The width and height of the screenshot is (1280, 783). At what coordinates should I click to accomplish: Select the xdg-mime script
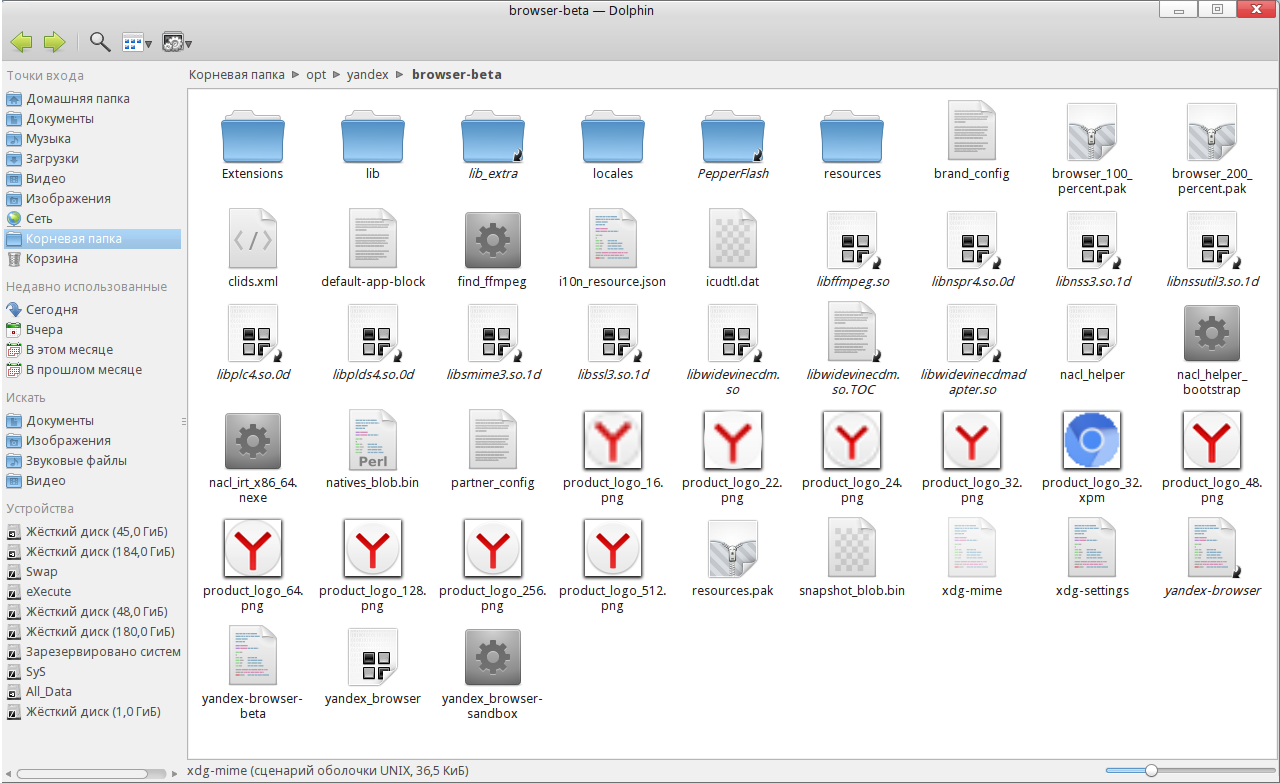coord(972,558)
